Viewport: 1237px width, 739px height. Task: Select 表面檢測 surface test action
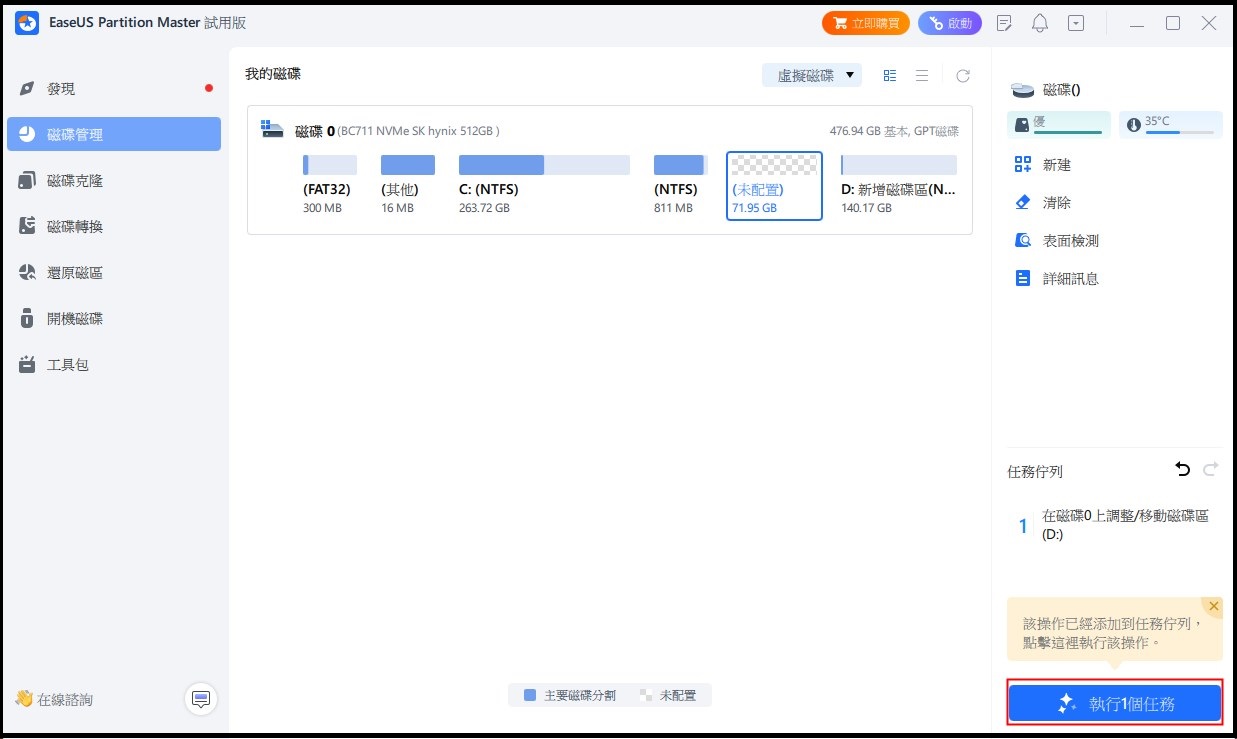coord(1070,241)
